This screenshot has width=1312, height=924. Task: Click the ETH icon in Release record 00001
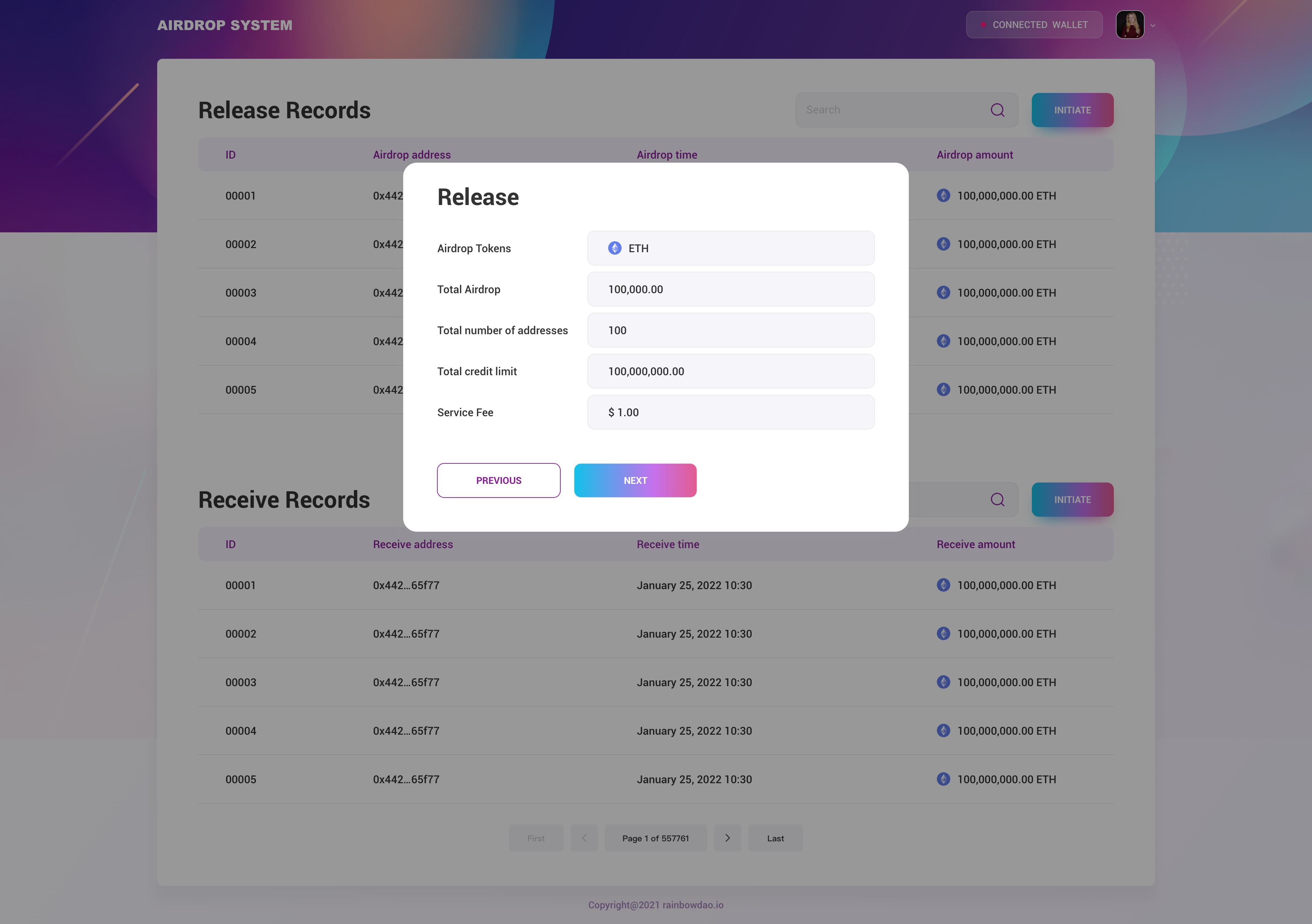coord(943,195)
